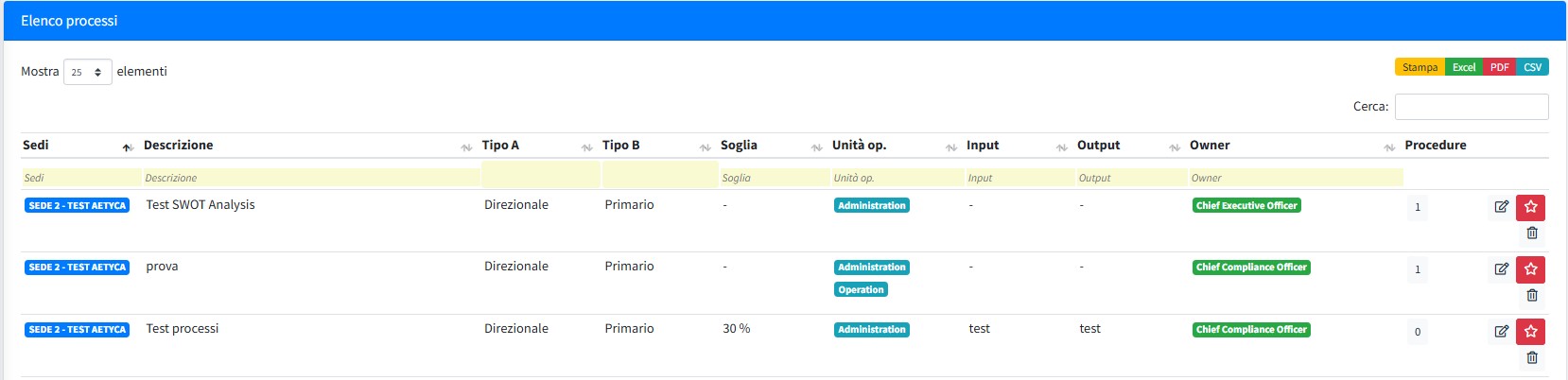Click the Descrizione column filter field
Screen dimensions: 1568x380
(x=310, y=178)
